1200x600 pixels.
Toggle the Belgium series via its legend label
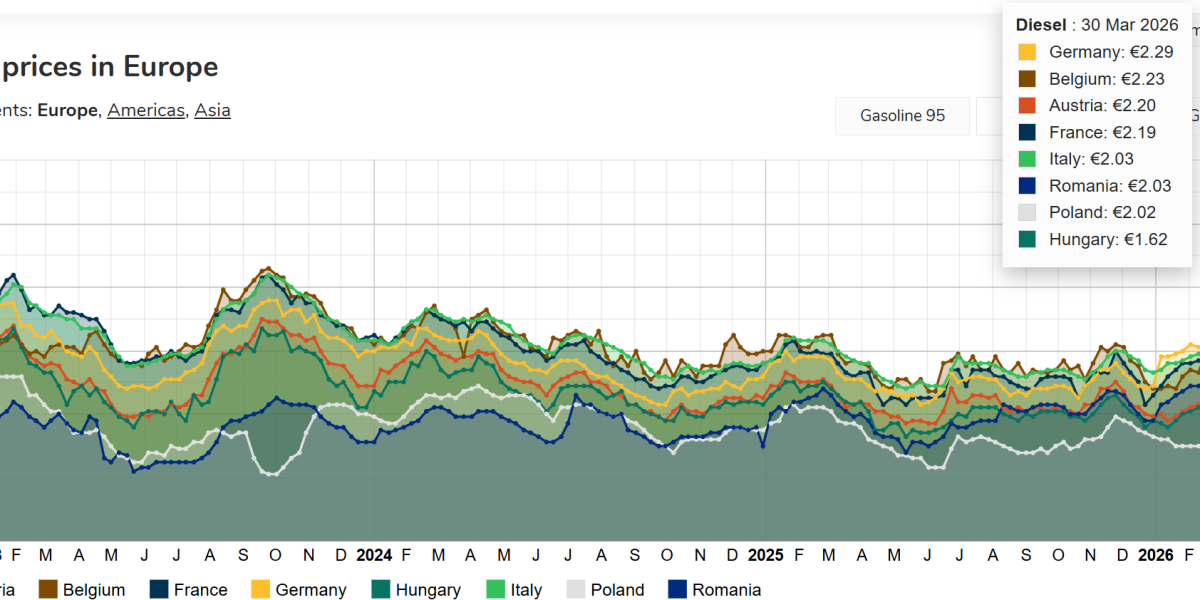click(x=94, y=590)
